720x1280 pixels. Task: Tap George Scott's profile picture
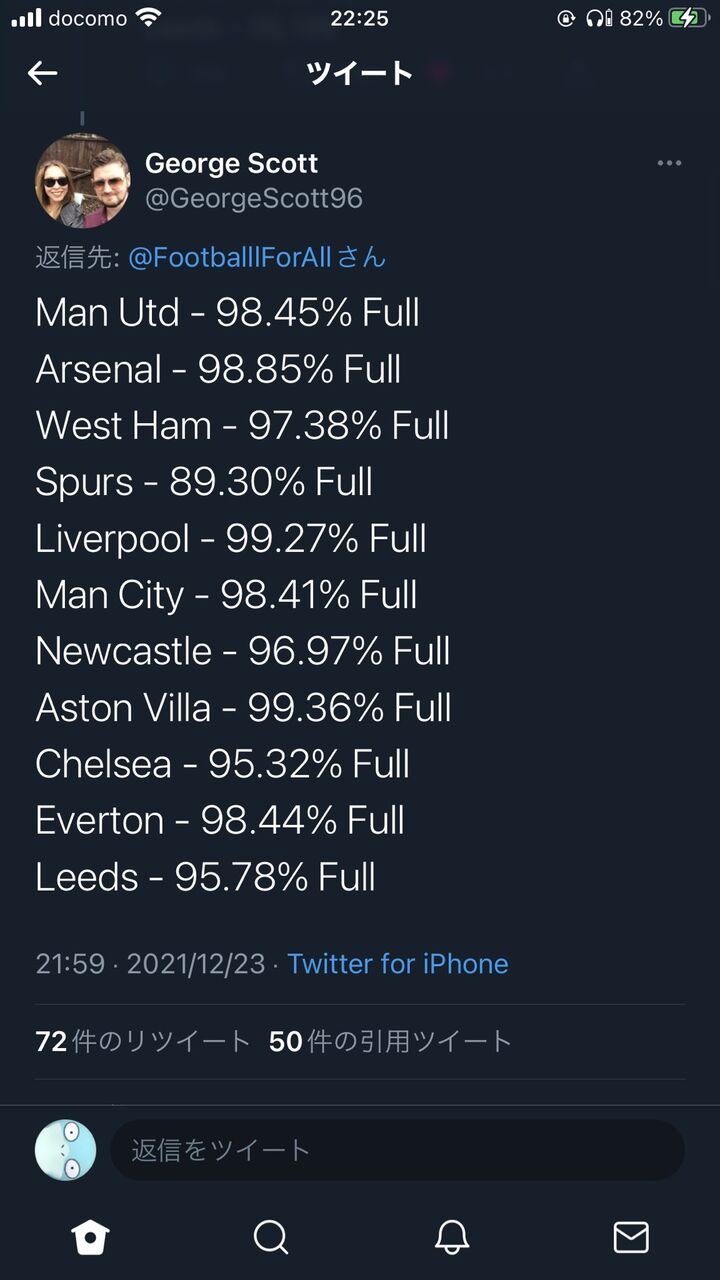tap(82, 181)
